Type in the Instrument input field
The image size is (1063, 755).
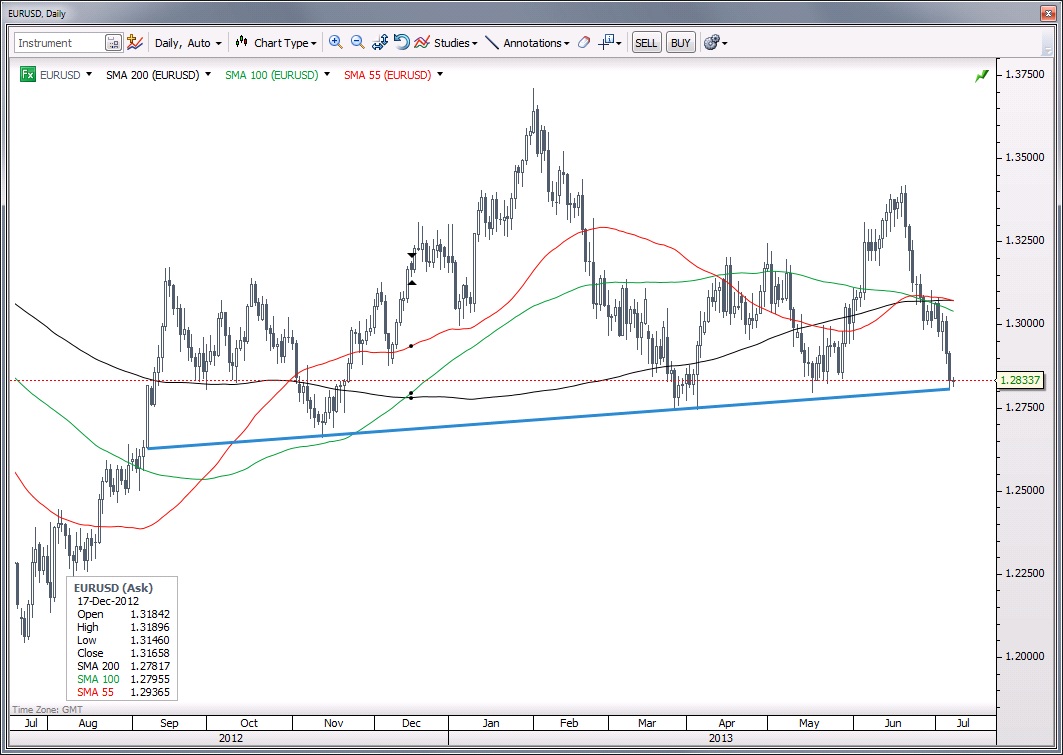click(58, 43)
